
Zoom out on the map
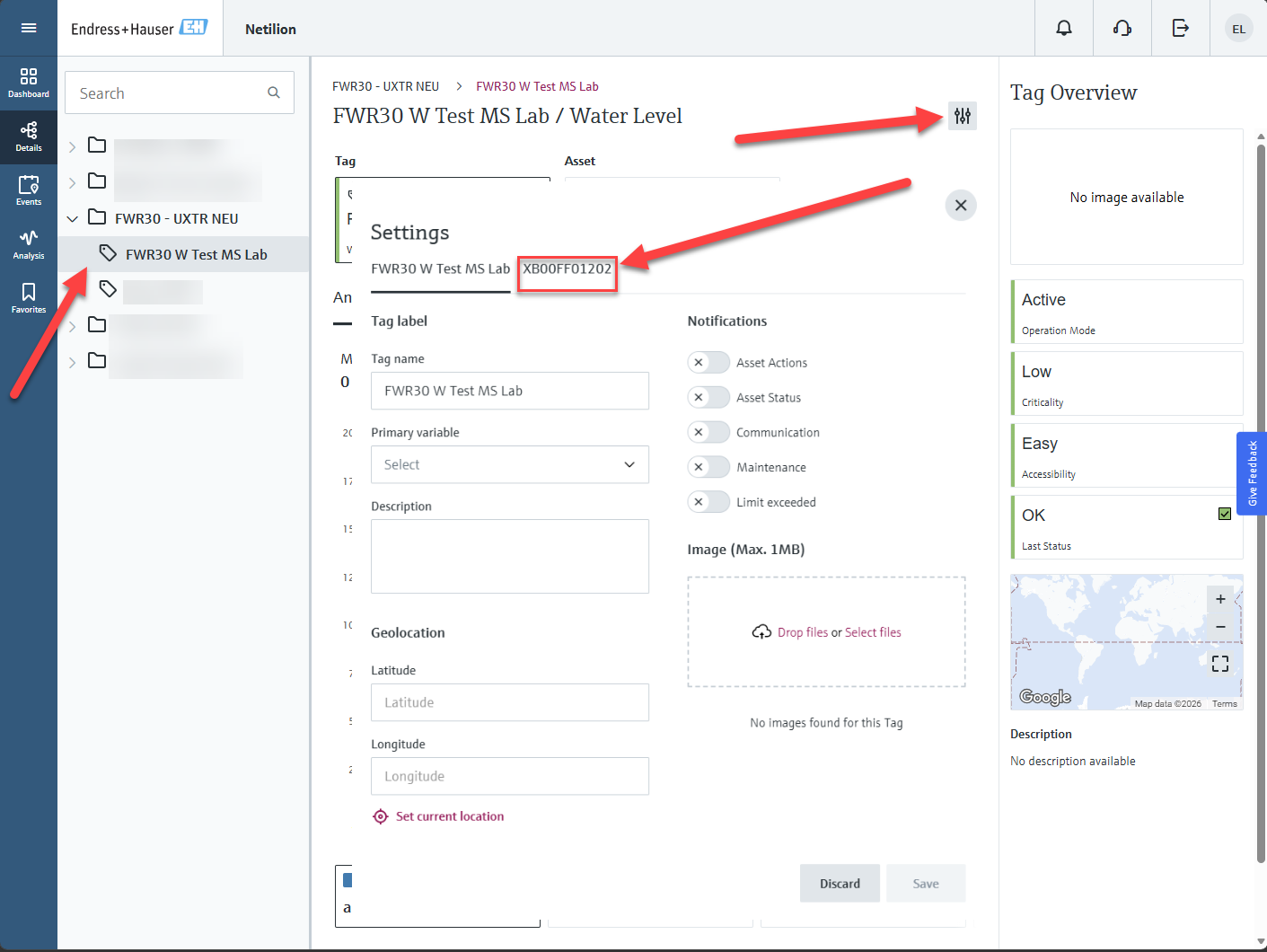1220,627
